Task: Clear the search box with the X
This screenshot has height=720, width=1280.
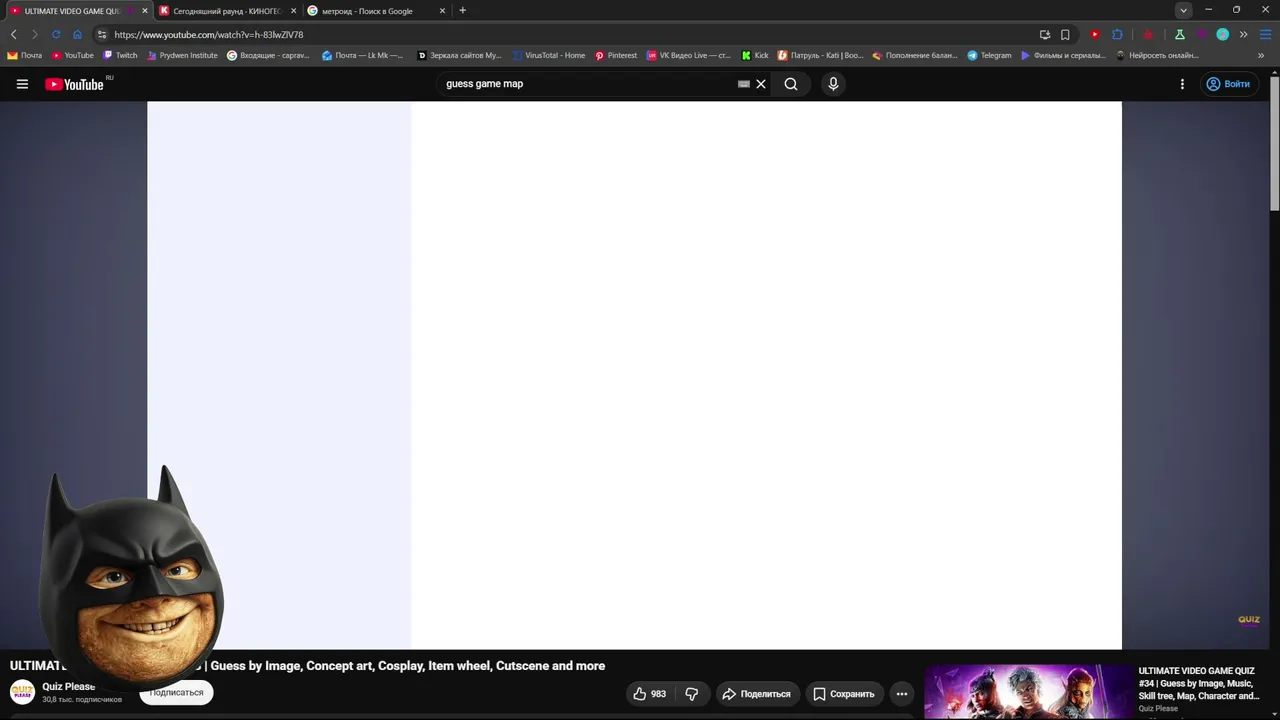Action: point(761,84)
